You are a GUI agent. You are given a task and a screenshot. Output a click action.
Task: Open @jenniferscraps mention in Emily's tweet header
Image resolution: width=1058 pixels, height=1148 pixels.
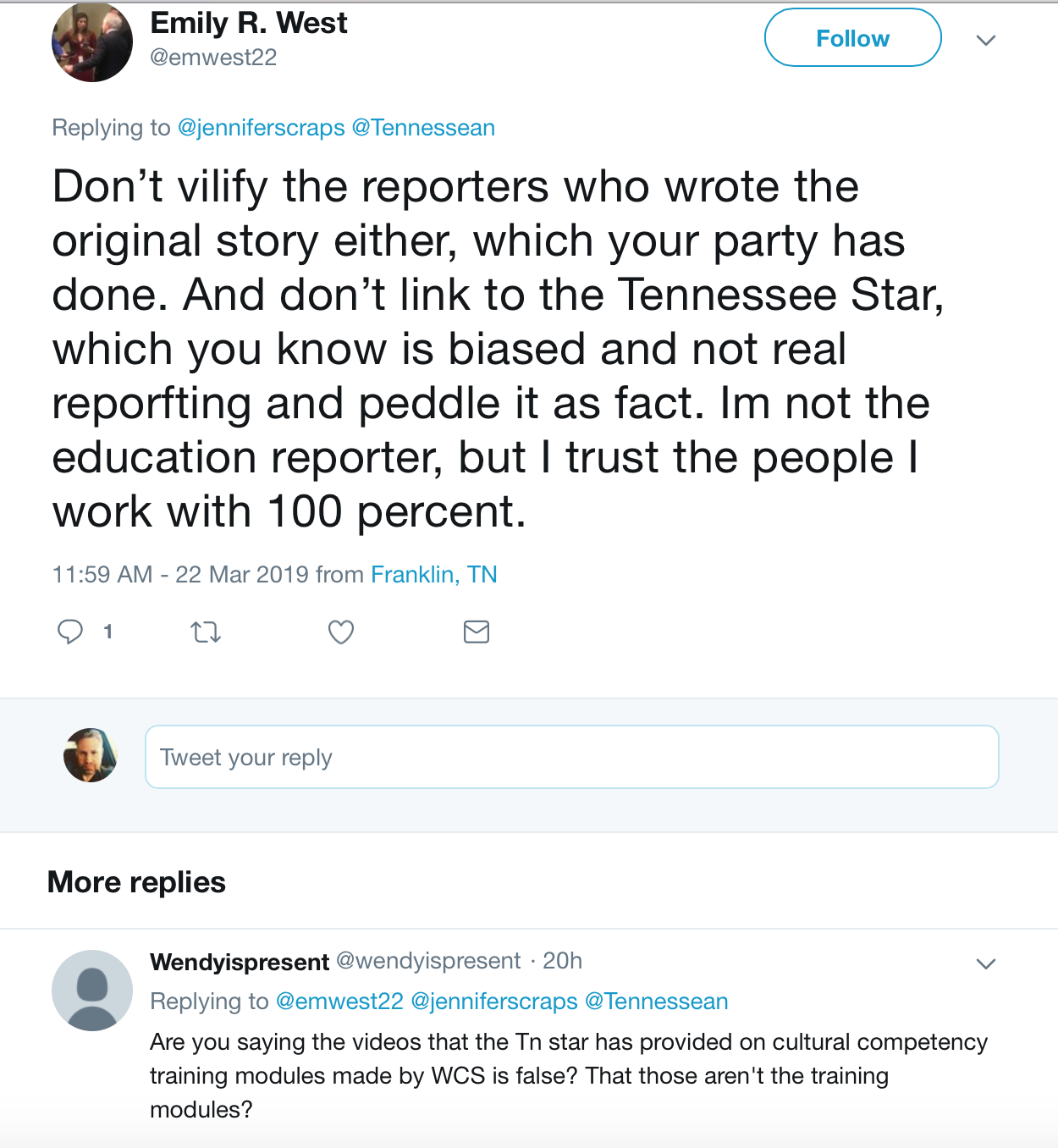pos(261,128)
